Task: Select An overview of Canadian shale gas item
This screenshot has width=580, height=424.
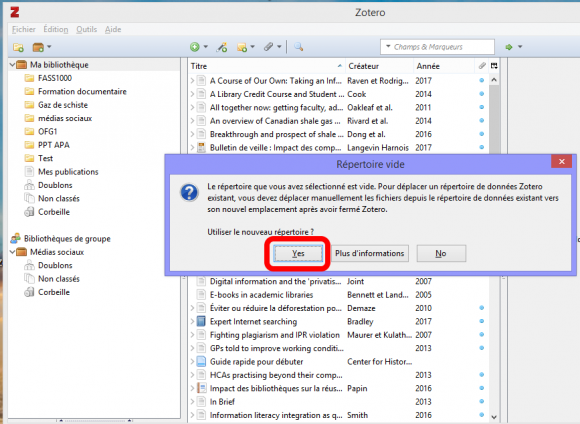Action: 338,121
